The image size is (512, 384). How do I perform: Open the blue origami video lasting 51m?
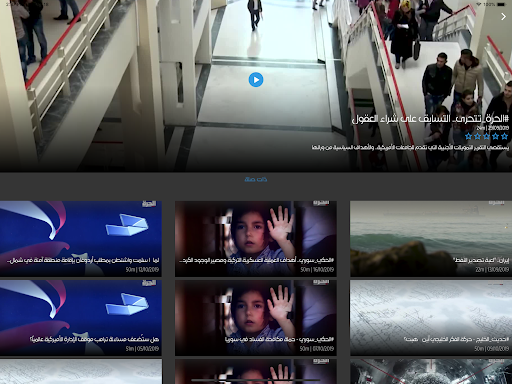81,318
